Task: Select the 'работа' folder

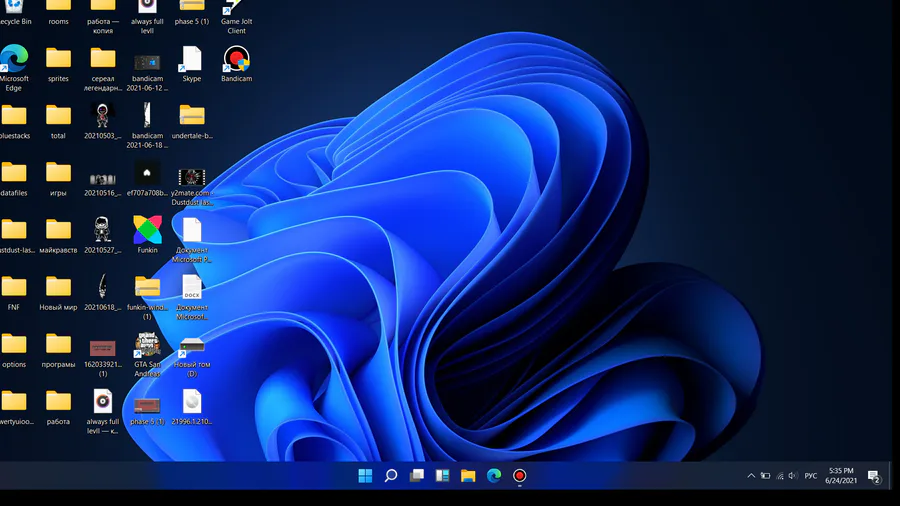Action: [x=58, y=408]
